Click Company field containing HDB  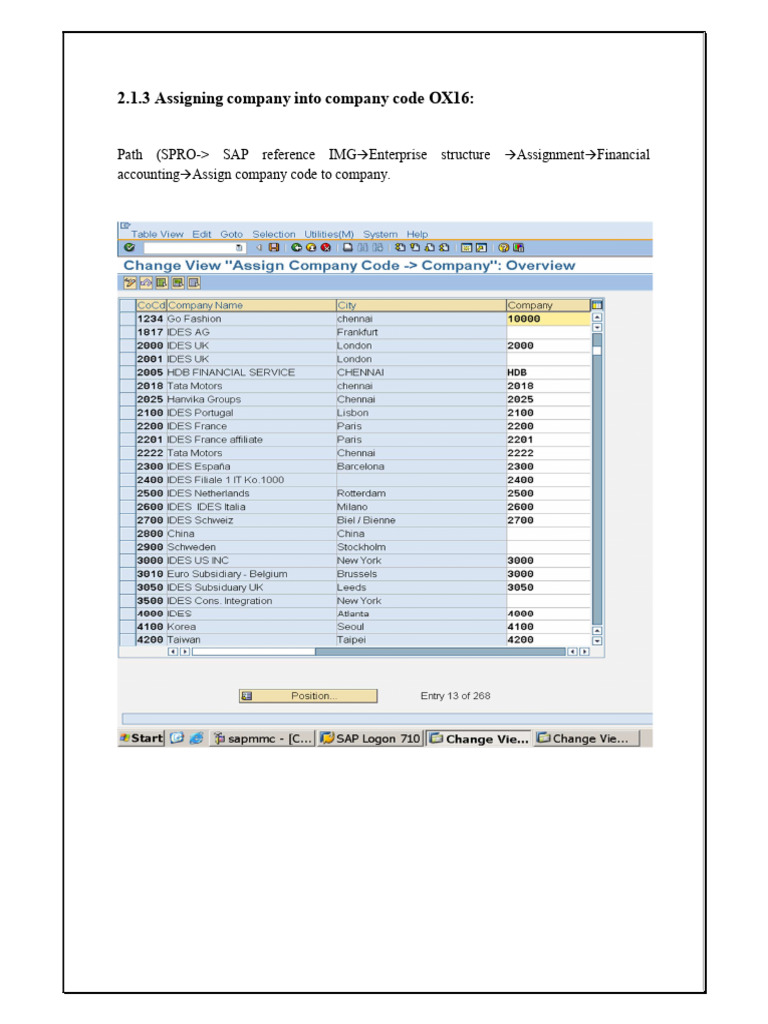pos(548,372)
